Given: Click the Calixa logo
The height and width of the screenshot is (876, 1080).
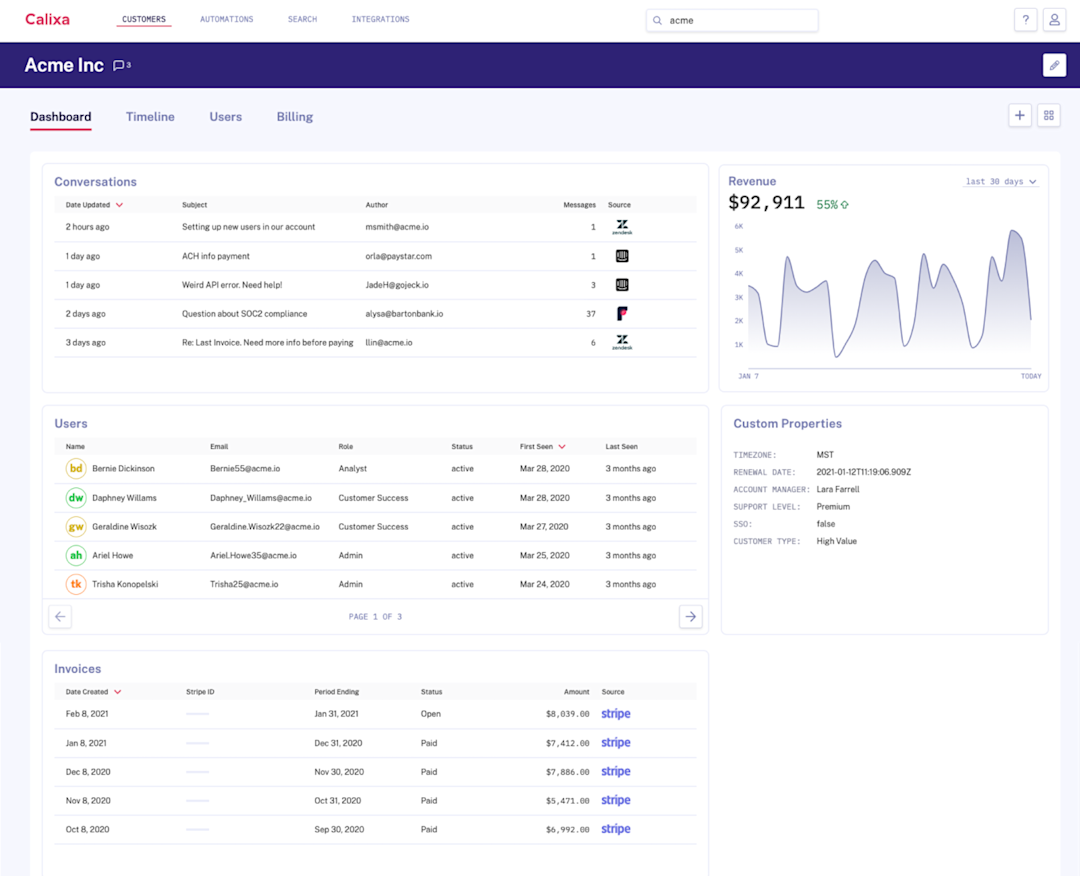Looking at the screenshot, I should (x=47, y=20).
